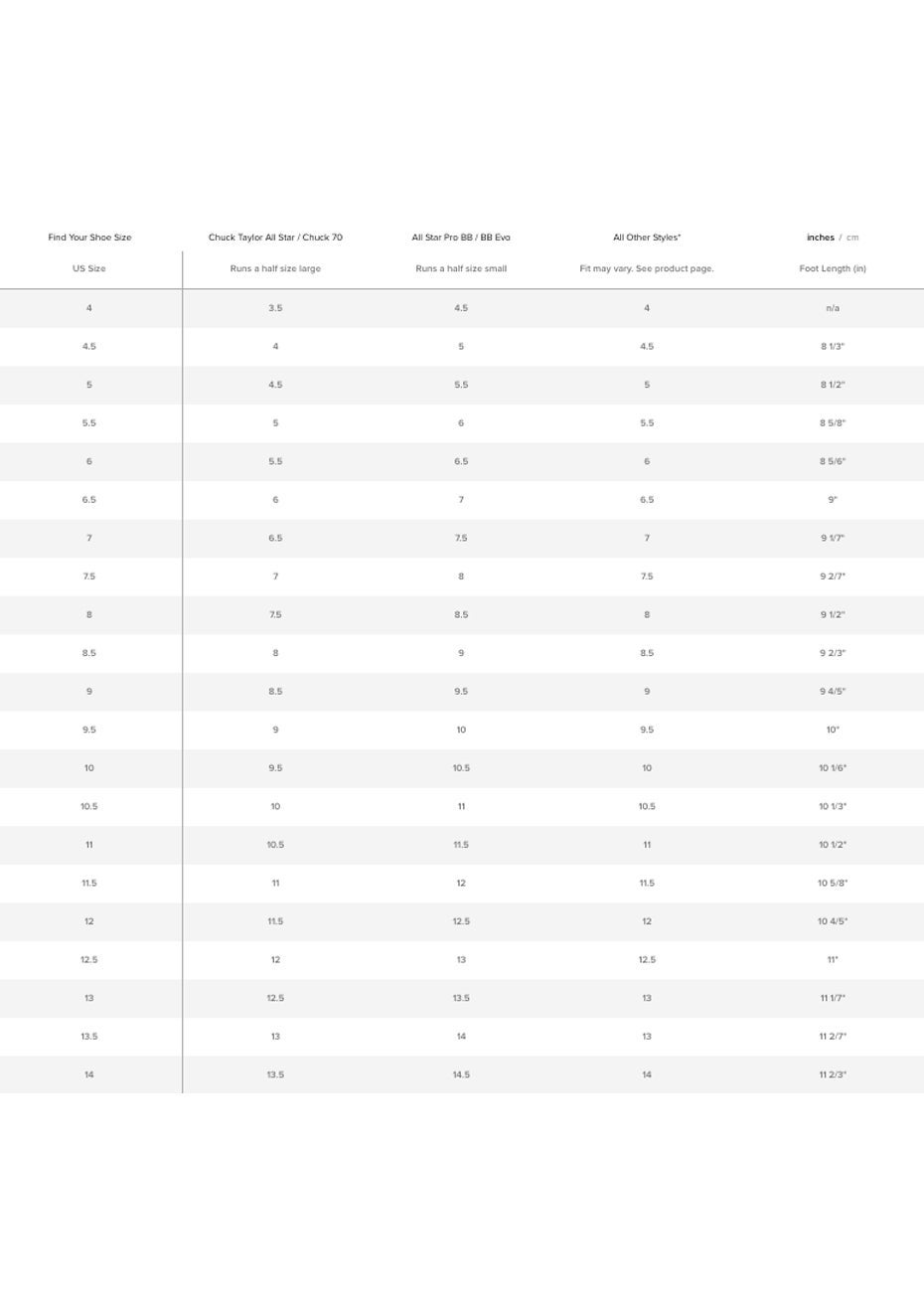The height and width of the screenshot is (1312, 924).
Task: Select the Foot Length (in) column label
Action: click(x=833, y=269)
